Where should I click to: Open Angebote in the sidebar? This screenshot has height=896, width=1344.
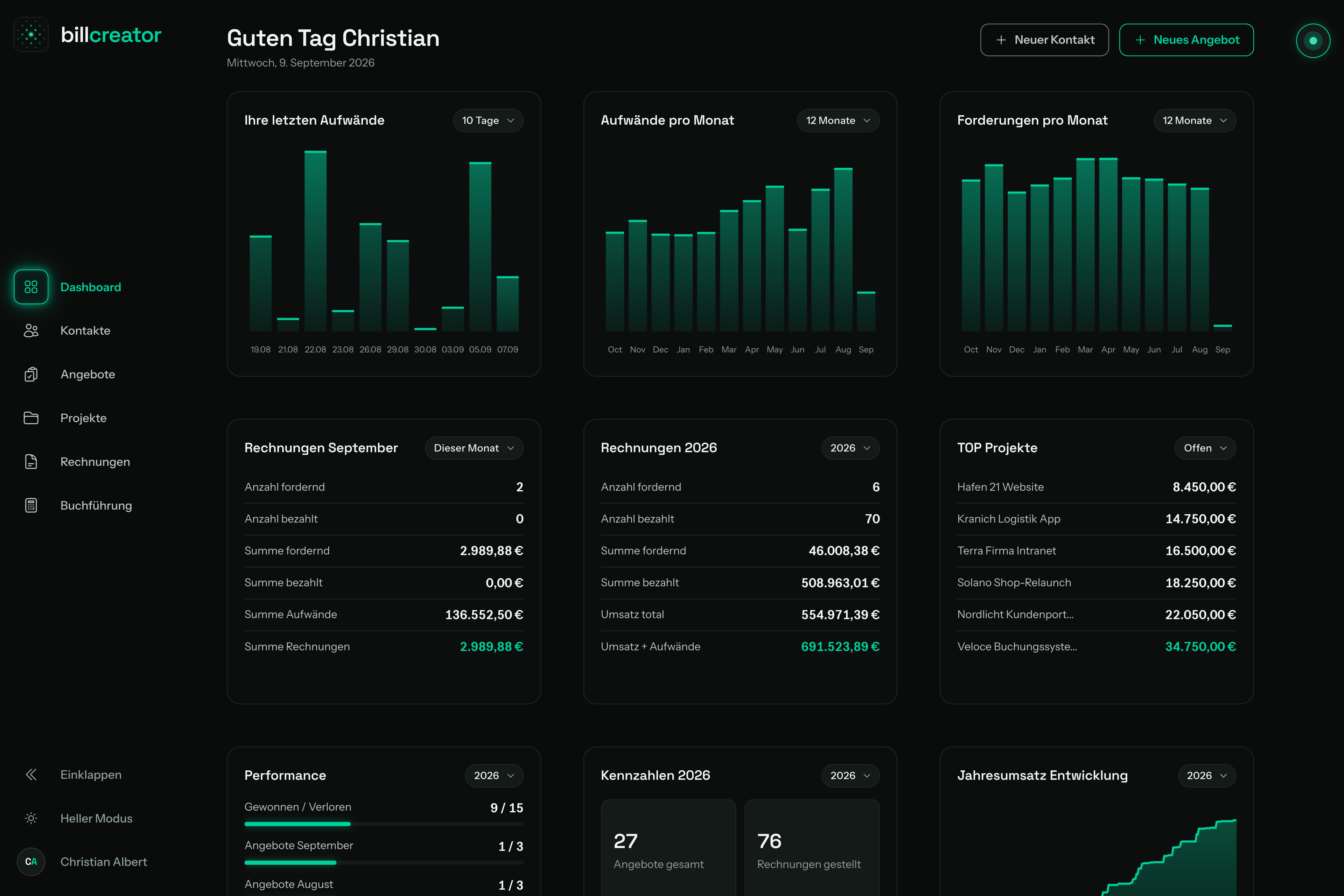coord(88,374)
